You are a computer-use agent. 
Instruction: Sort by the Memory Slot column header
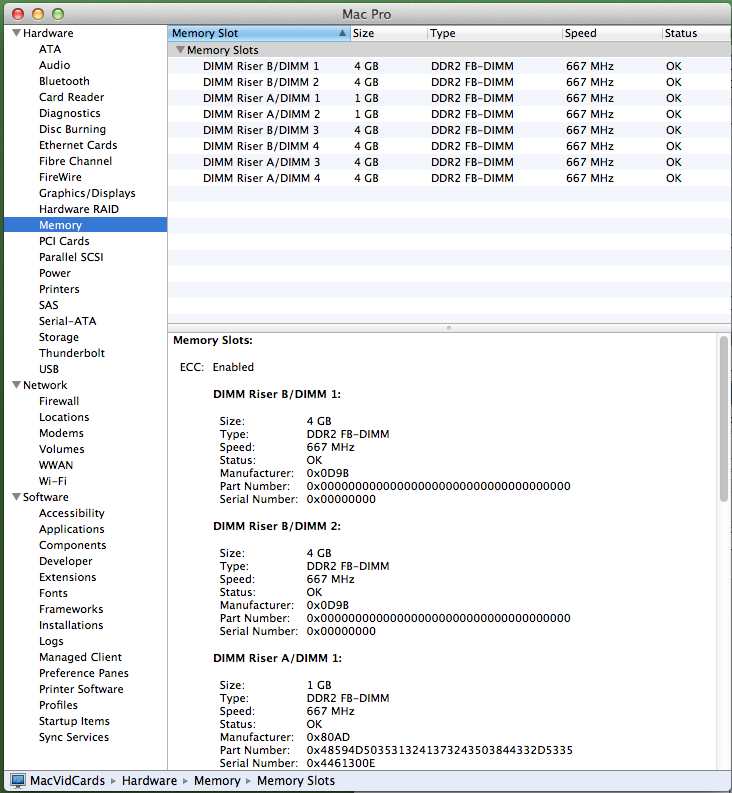point(259,33)
